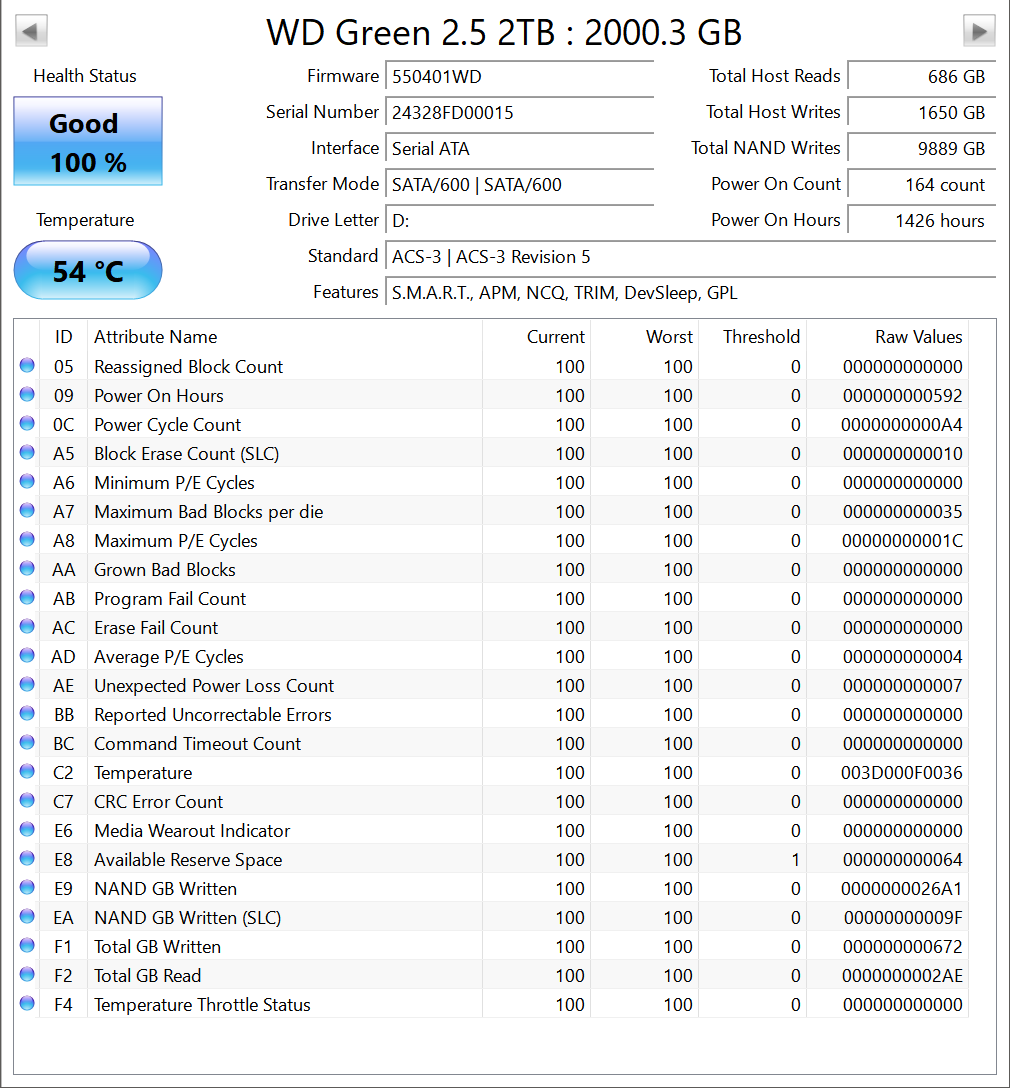1010x1088 pixels.
Task: Click status icon of CRC Error Count row
Action: pos(27,800)
